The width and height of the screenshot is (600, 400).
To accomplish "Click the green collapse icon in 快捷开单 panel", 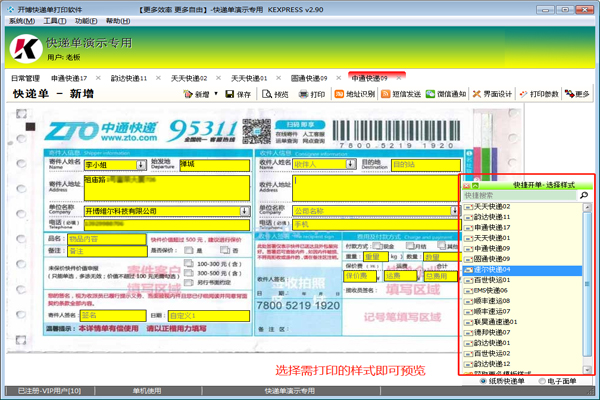I will point(475,186).
